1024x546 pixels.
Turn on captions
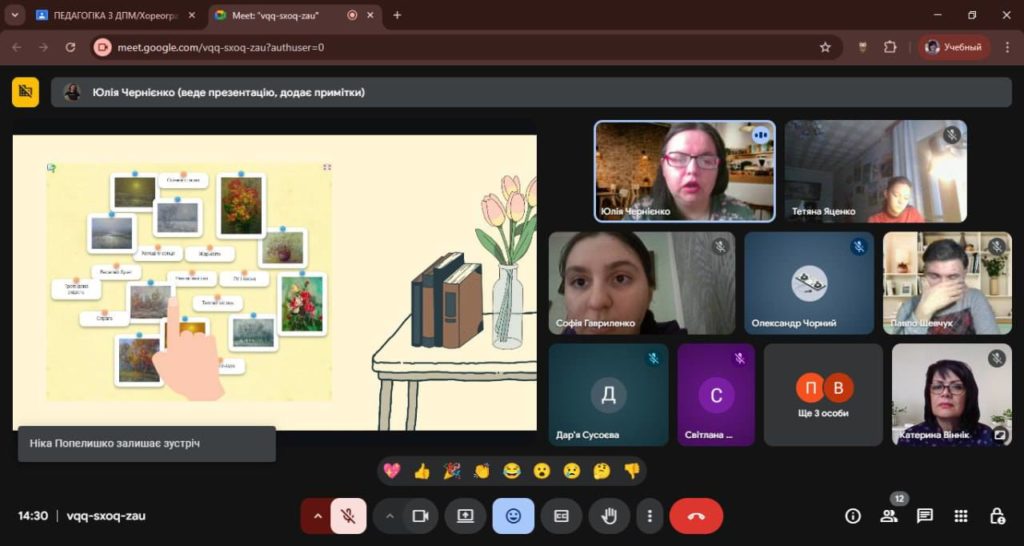click(x=561, y=516)
